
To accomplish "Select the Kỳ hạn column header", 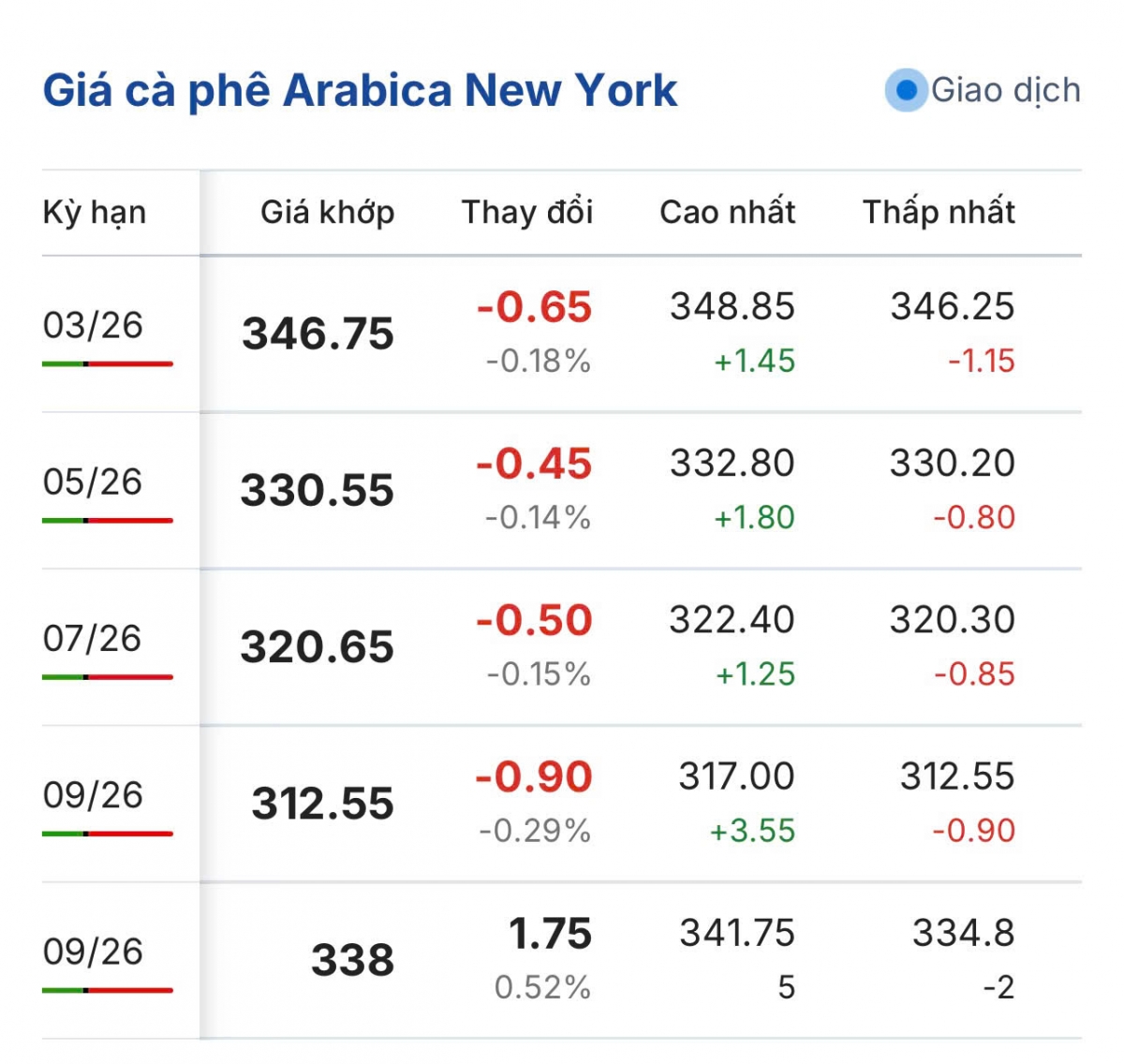I will (94, 213).
